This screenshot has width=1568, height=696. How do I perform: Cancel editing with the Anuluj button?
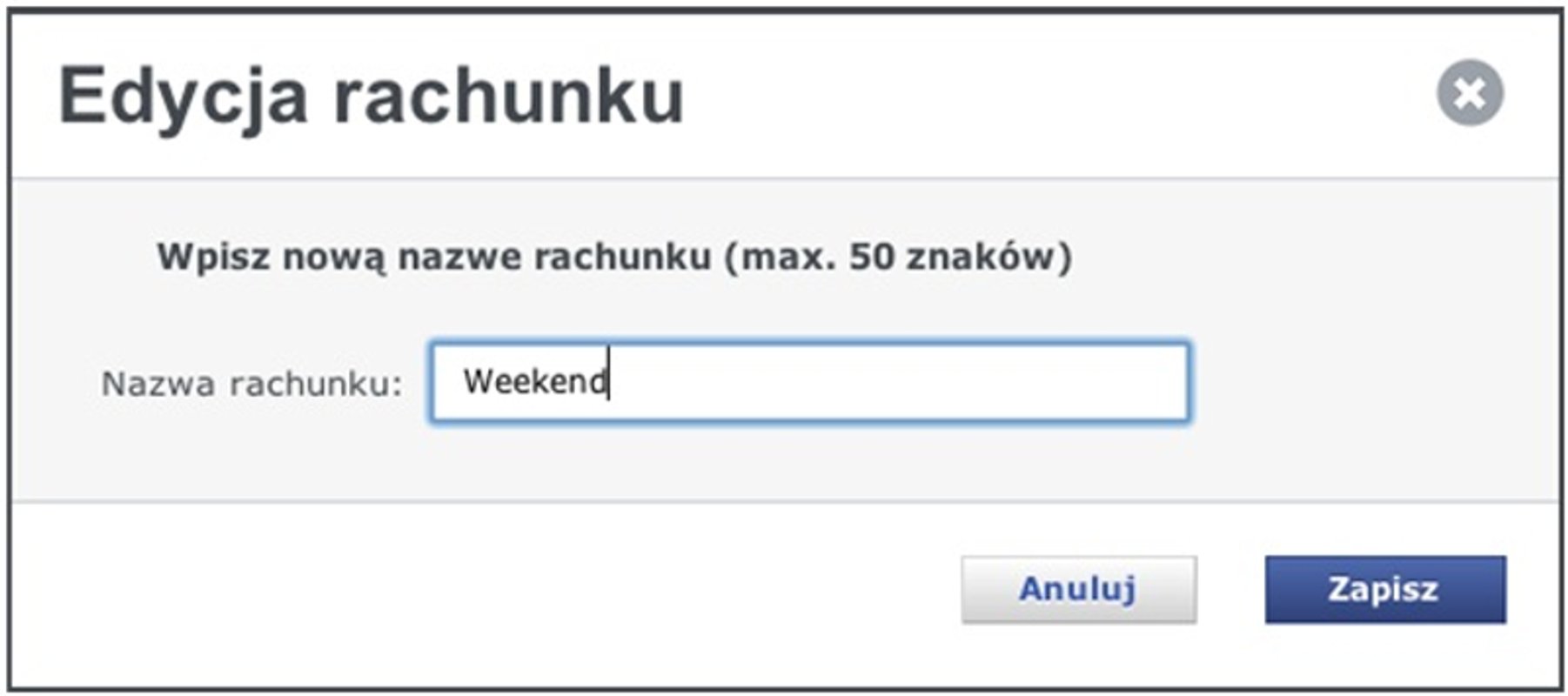[x=1079, y=591]
